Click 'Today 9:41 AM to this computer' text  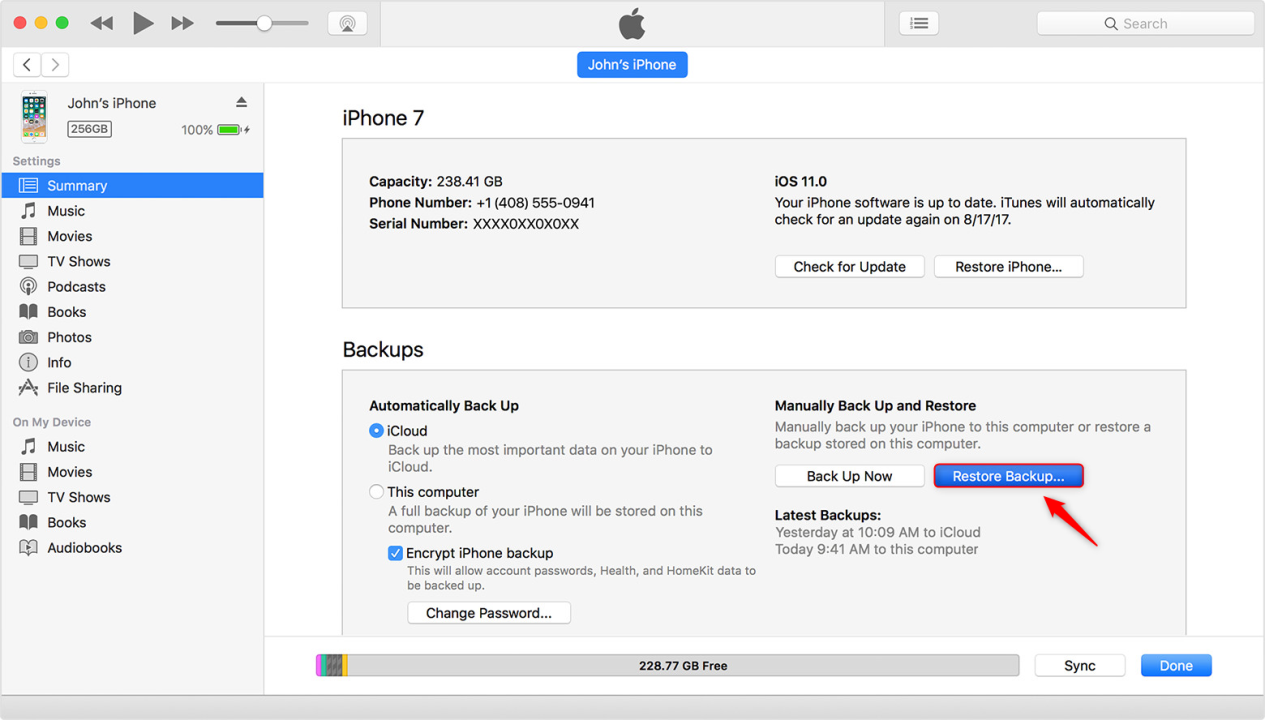coord(877,549)
